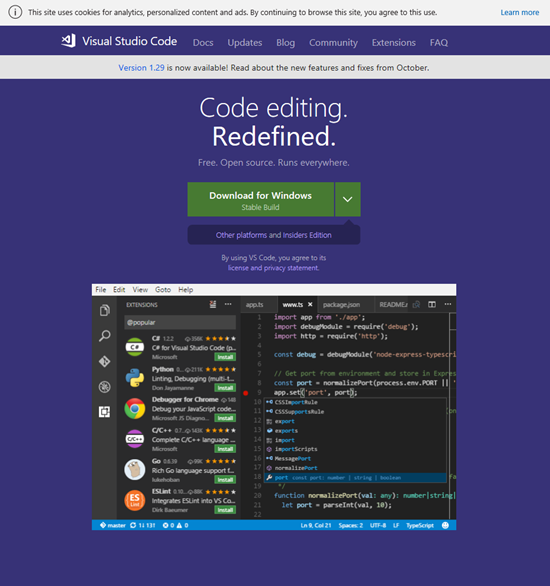Expand the download options chevron
This screenshot has height=586, width=550.
click(x=347, y=199)
